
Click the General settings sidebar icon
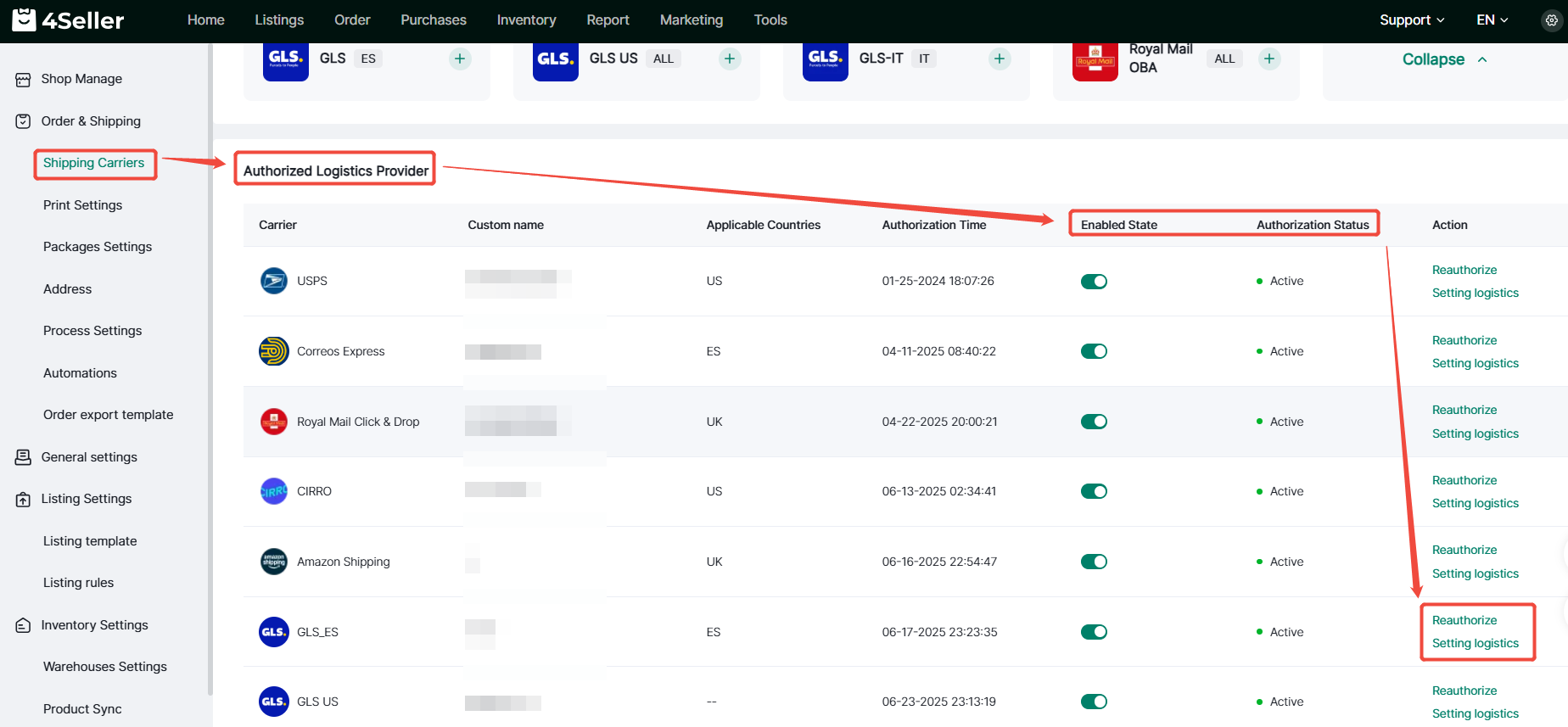tap(23, 457)
